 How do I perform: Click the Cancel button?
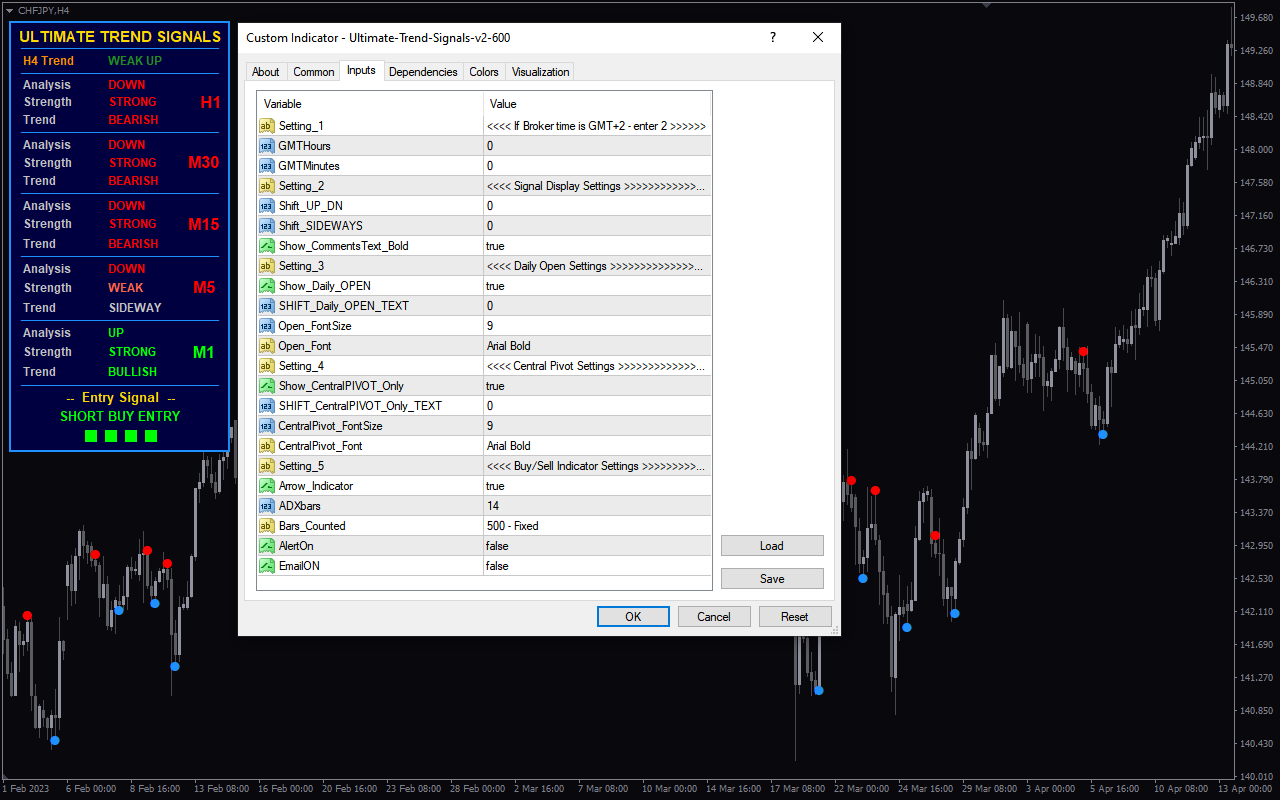tap(714, 617)
